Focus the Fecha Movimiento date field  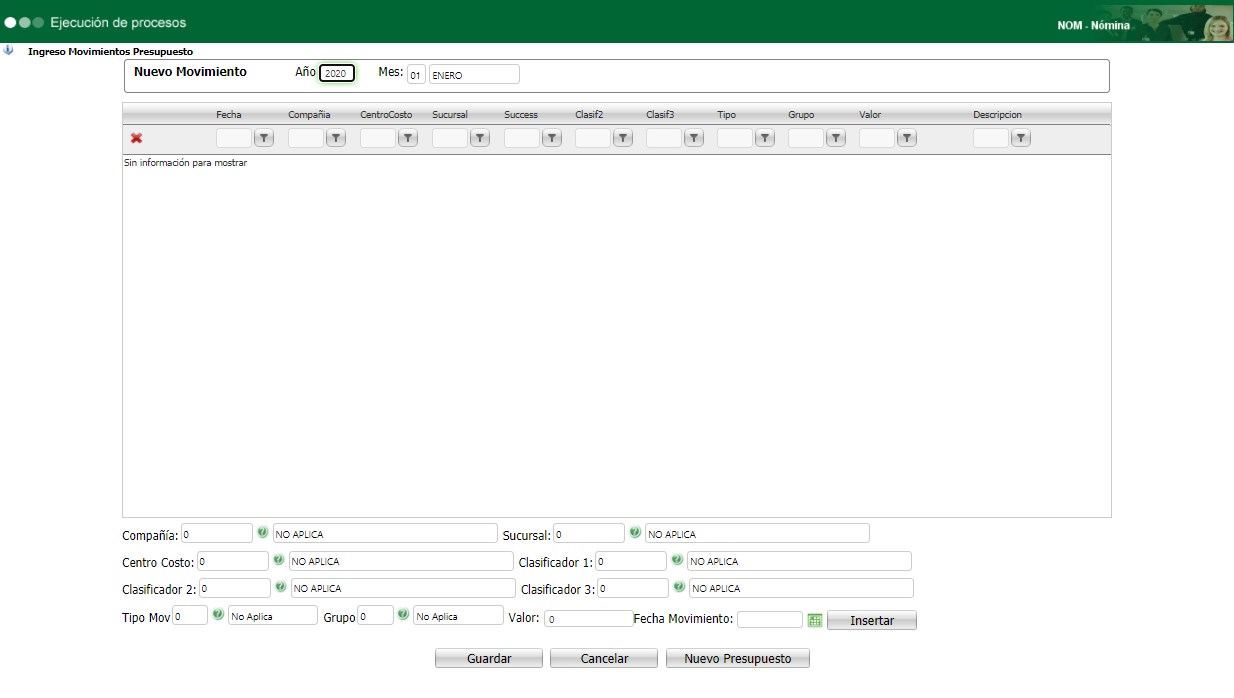tap(770, 619)
